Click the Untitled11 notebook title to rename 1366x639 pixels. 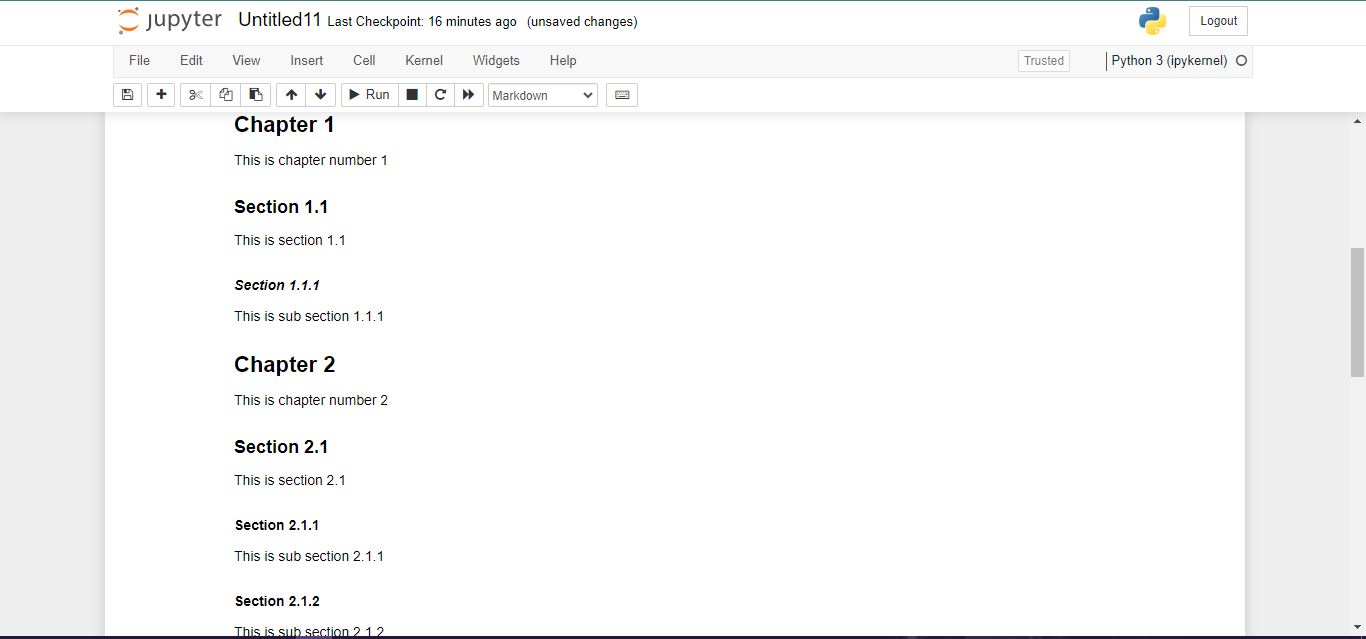tap(279, 20)
